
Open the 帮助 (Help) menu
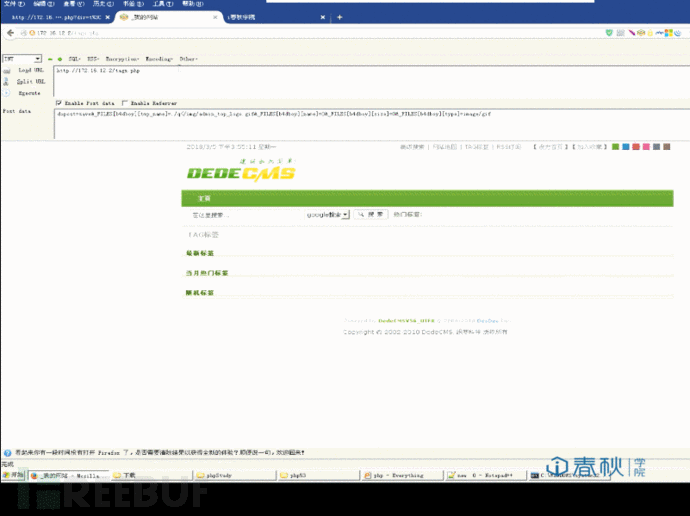(x=193, y=4)
